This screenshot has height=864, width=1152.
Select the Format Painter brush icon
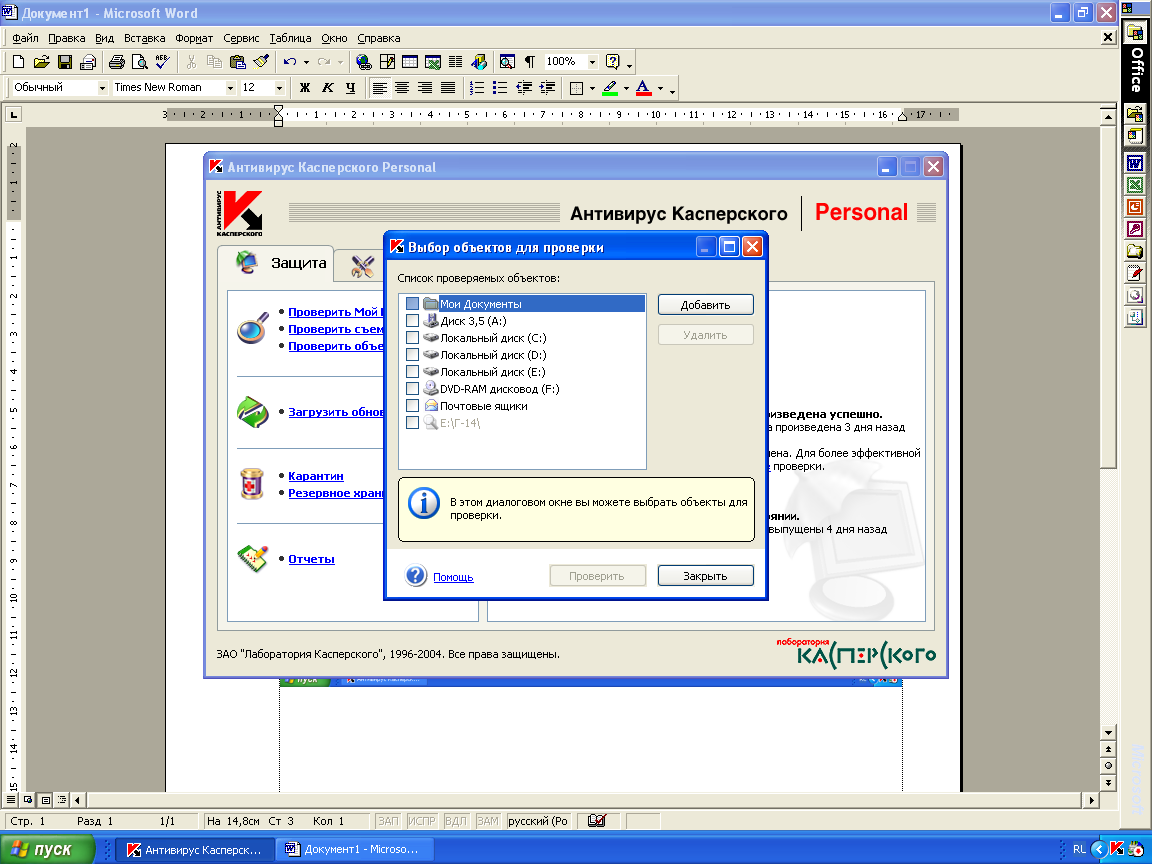(x=261, y=62)
